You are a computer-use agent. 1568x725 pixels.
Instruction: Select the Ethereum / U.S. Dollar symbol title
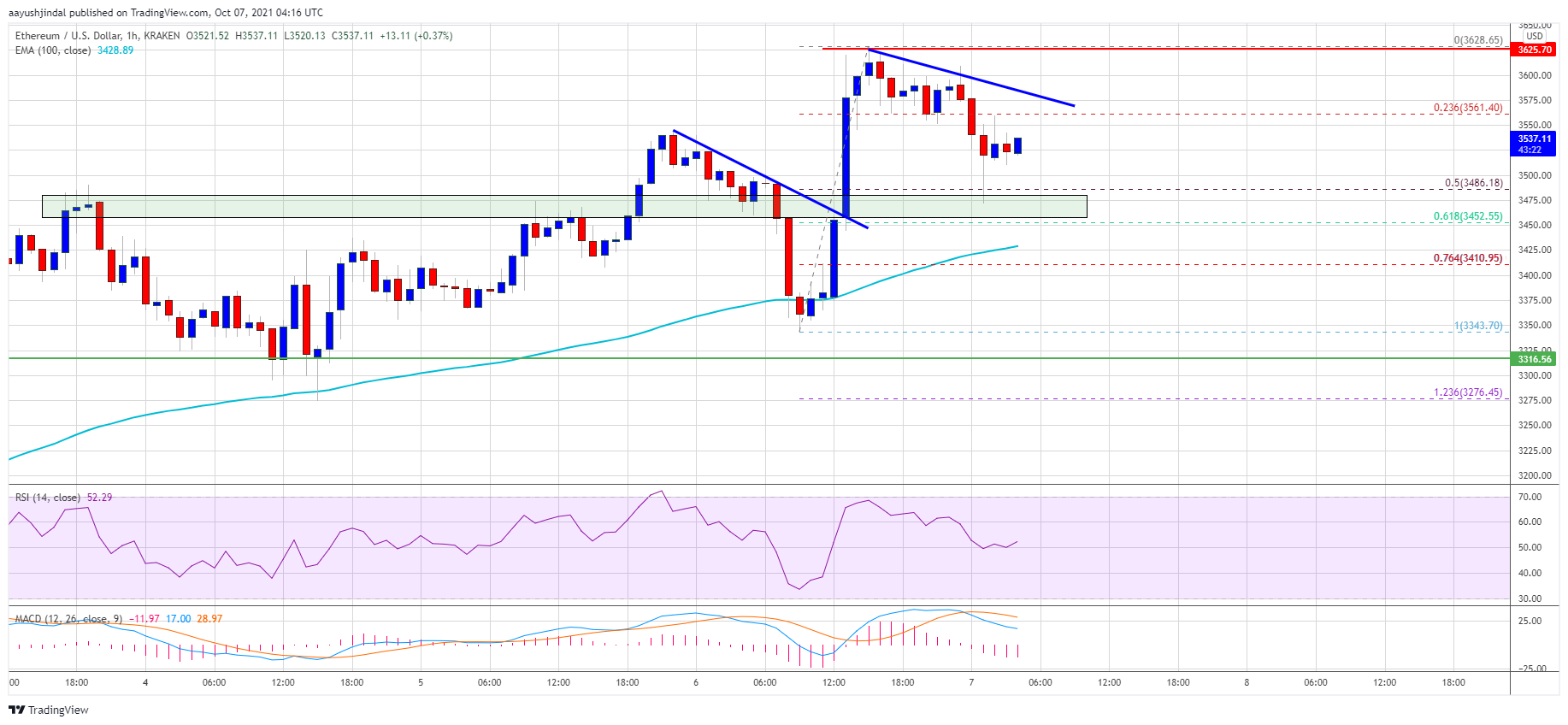point(97,36)
